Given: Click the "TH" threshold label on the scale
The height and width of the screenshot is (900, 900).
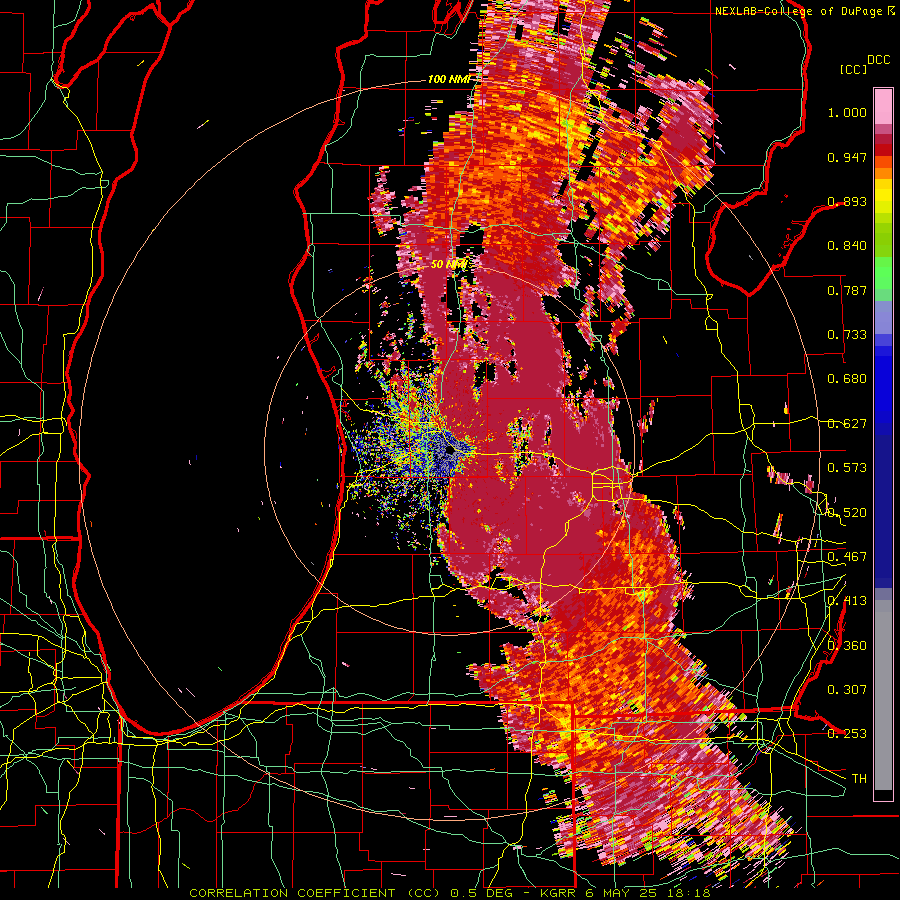Looking at the screenshot, I should (x=859, y=779).
